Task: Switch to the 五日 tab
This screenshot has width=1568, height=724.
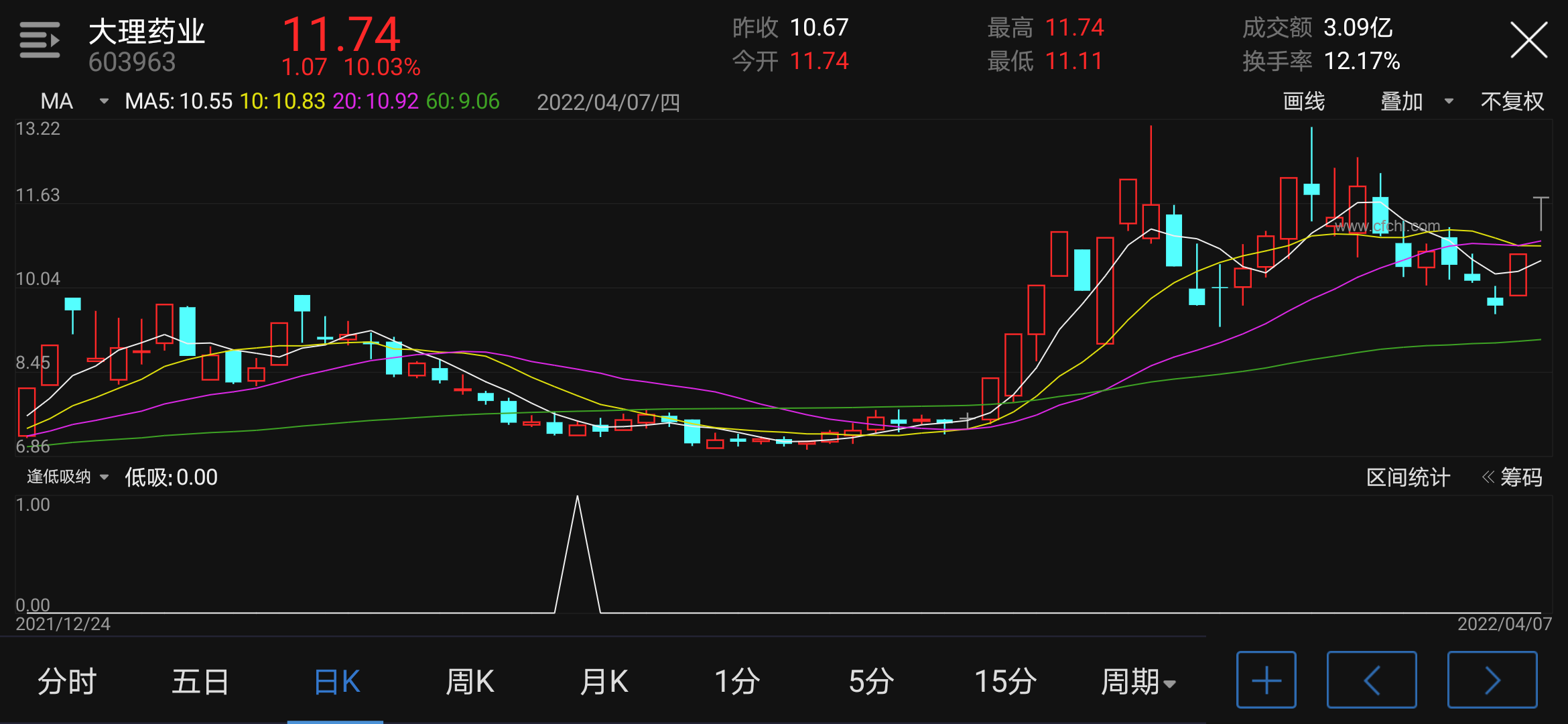Action: pyautogui.click(x=200, y=682)
